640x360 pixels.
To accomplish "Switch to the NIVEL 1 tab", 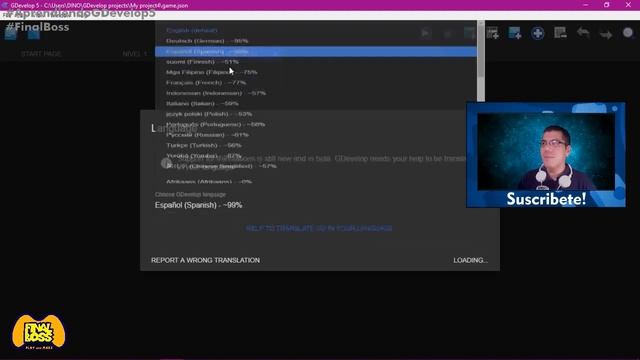I will pyautogui.click(x=134, y=54).
